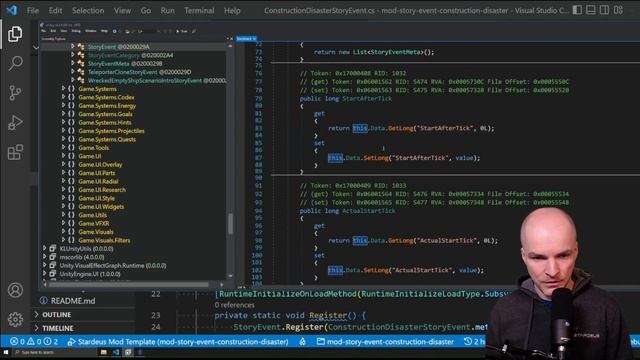
Task: Expand mscorlib assembly node
Action: (44, 257)
